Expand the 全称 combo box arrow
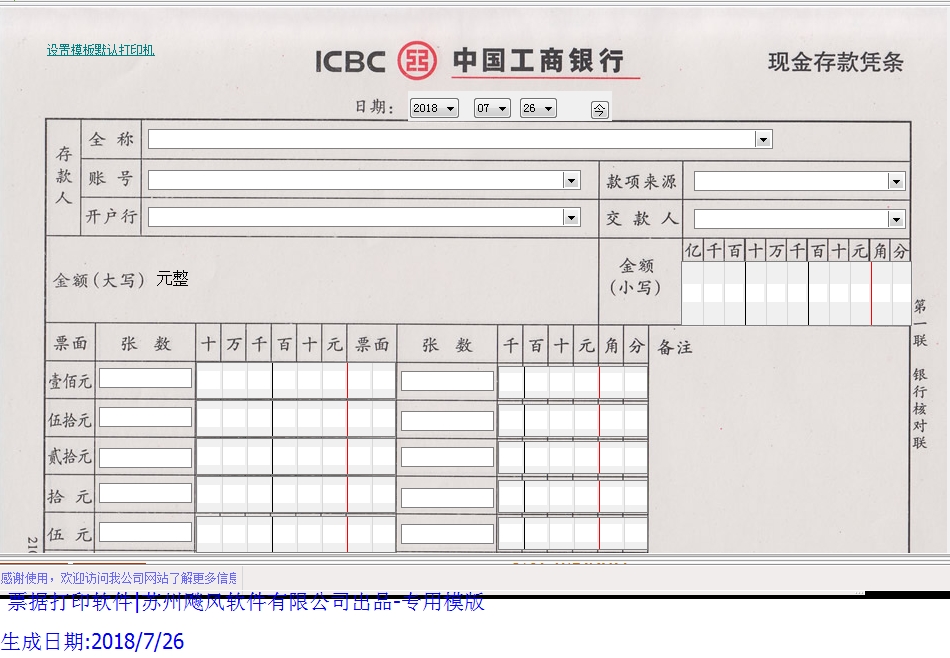The image size is (950, 658). tap(763, 140)
